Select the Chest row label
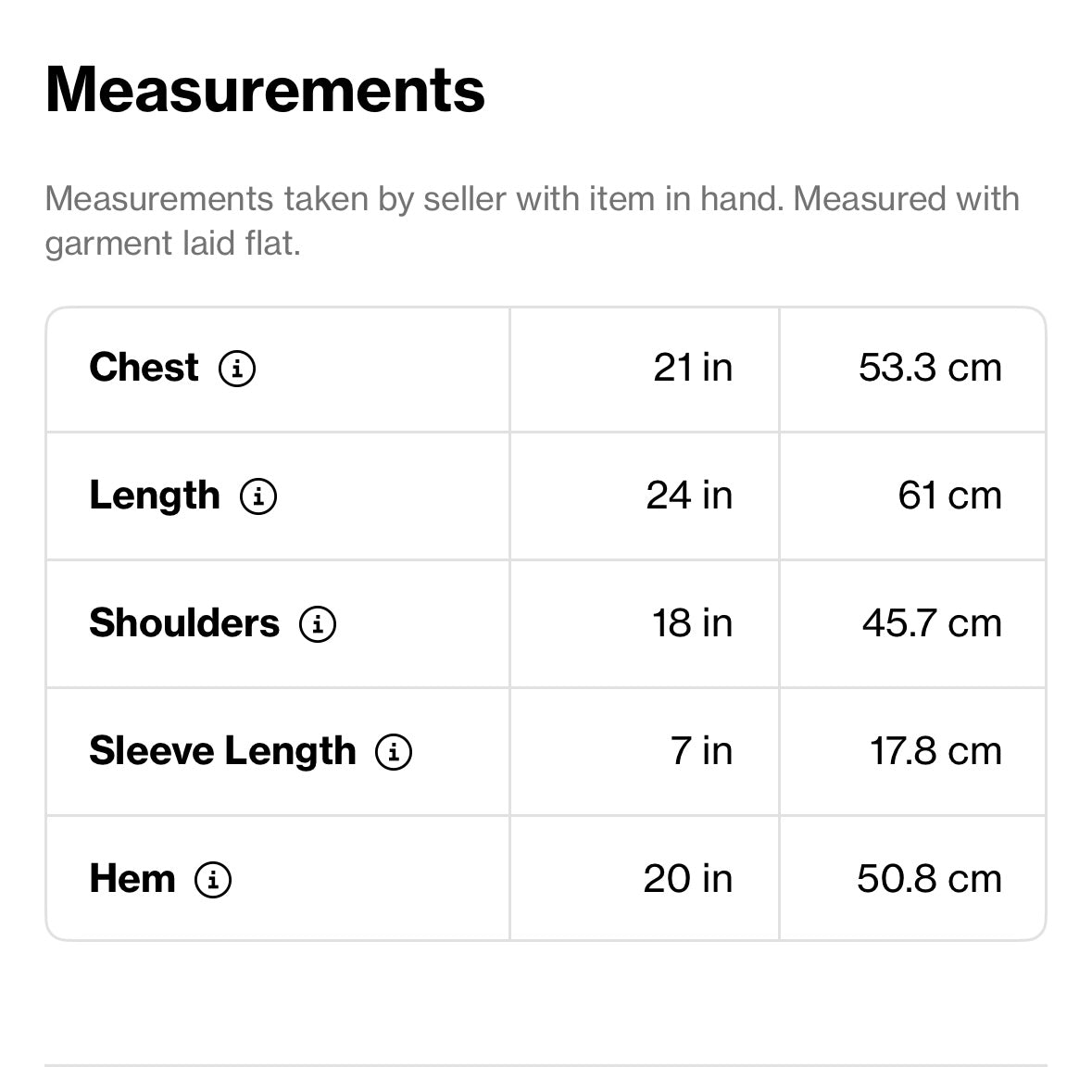 tap(144, 368)
